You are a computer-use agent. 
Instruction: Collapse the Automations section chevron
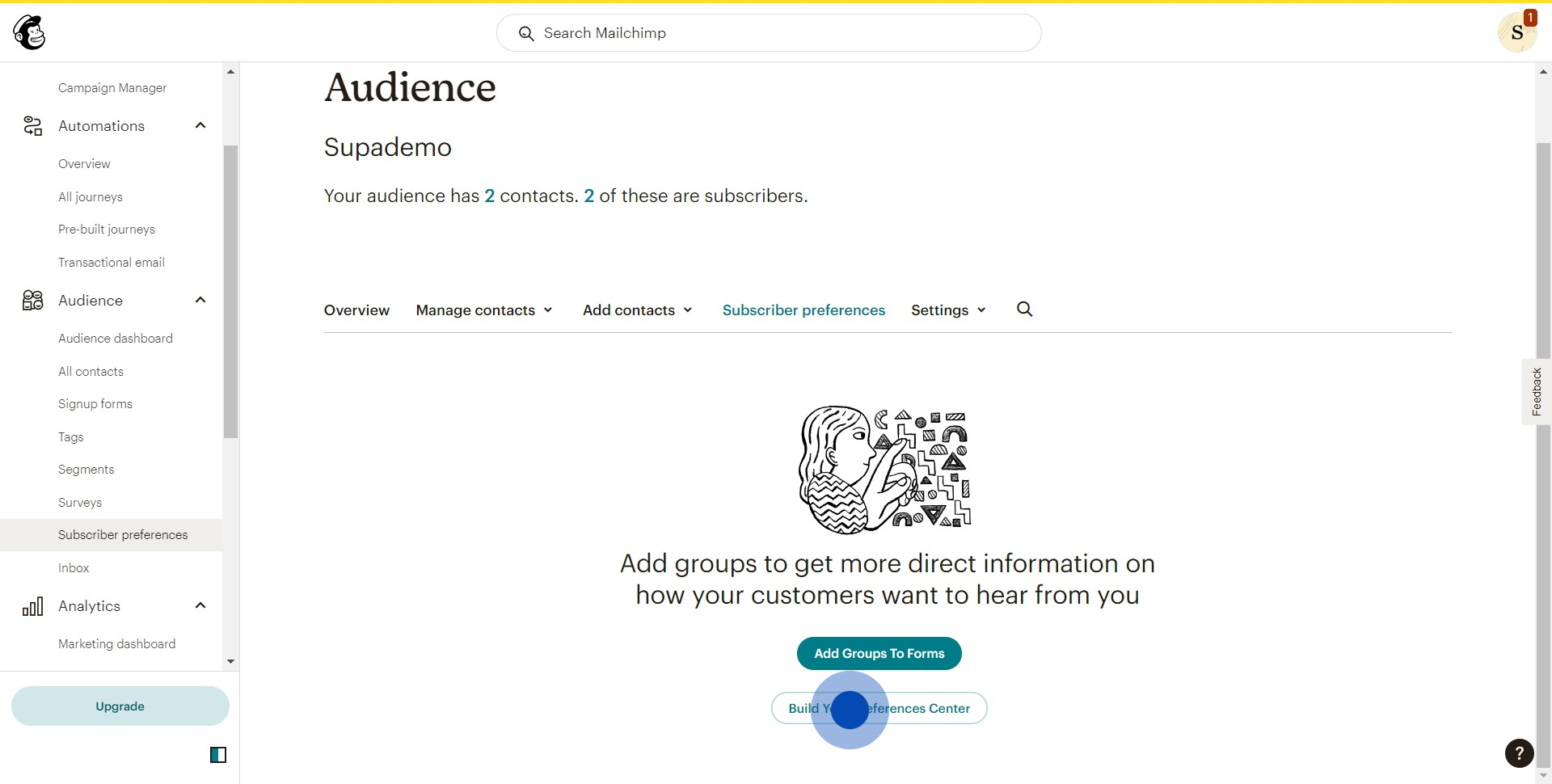point(200,125)
